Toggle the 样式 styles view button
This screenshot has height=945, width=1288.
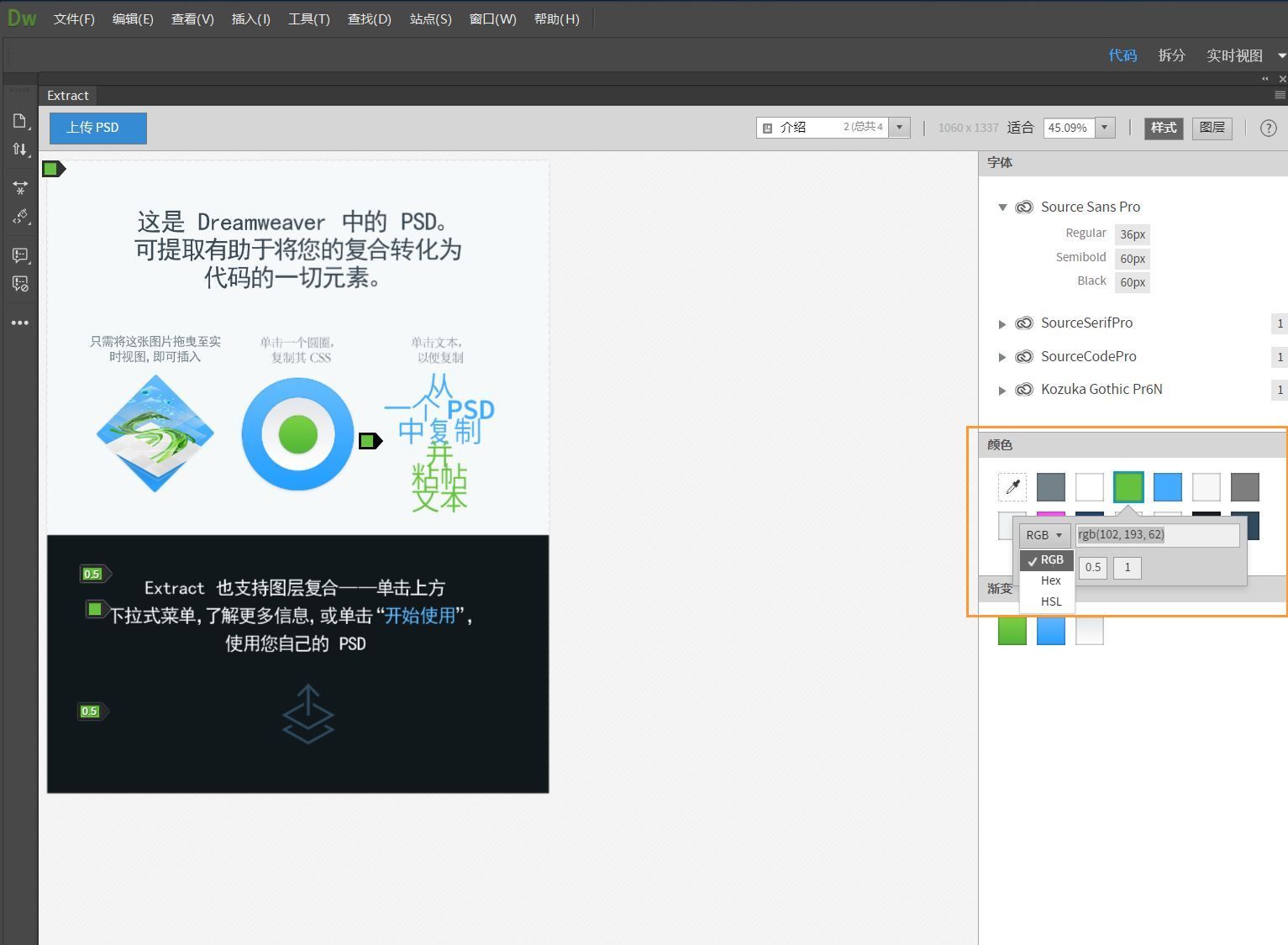click(1163, 128)
